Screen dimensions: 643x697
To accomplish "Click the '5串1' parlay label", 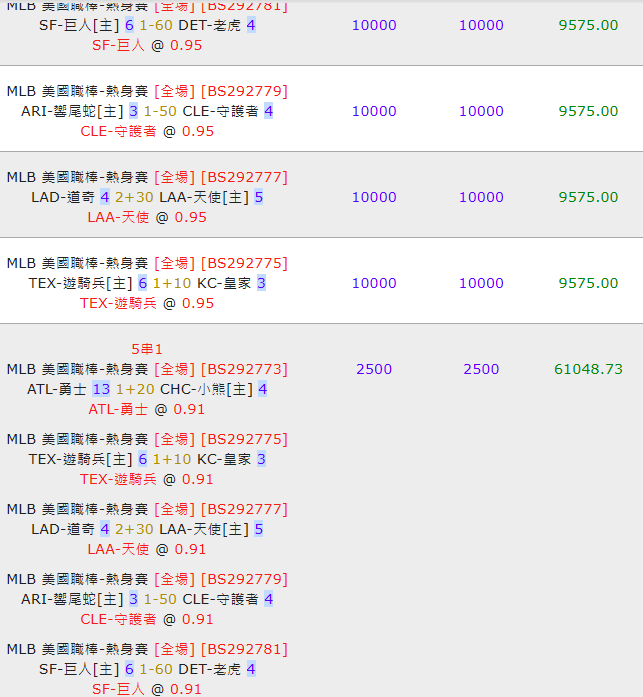I will [x=147, y=349].
